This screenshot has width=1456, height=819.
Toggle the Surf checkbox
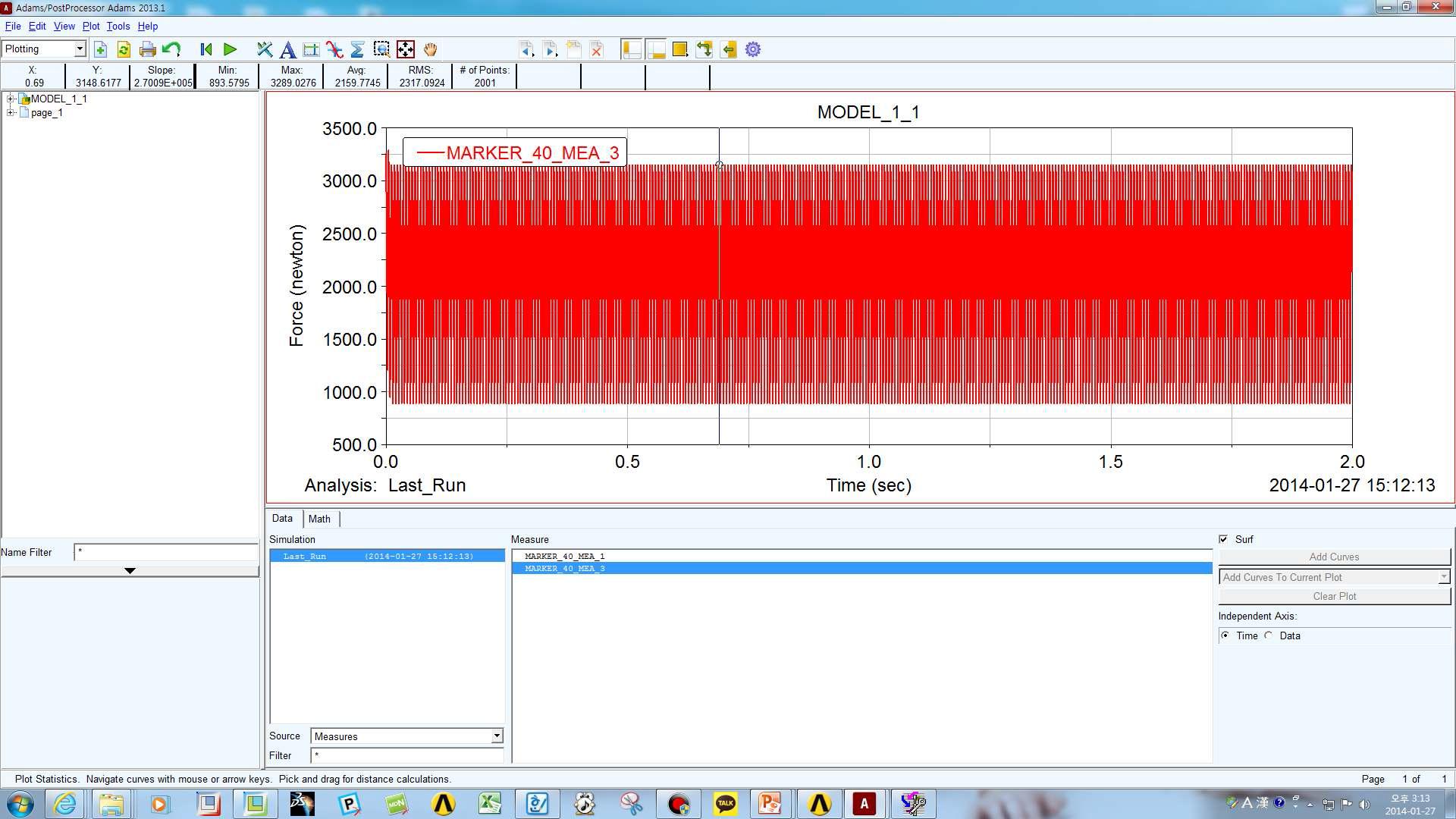click(x=1223, y=539)
